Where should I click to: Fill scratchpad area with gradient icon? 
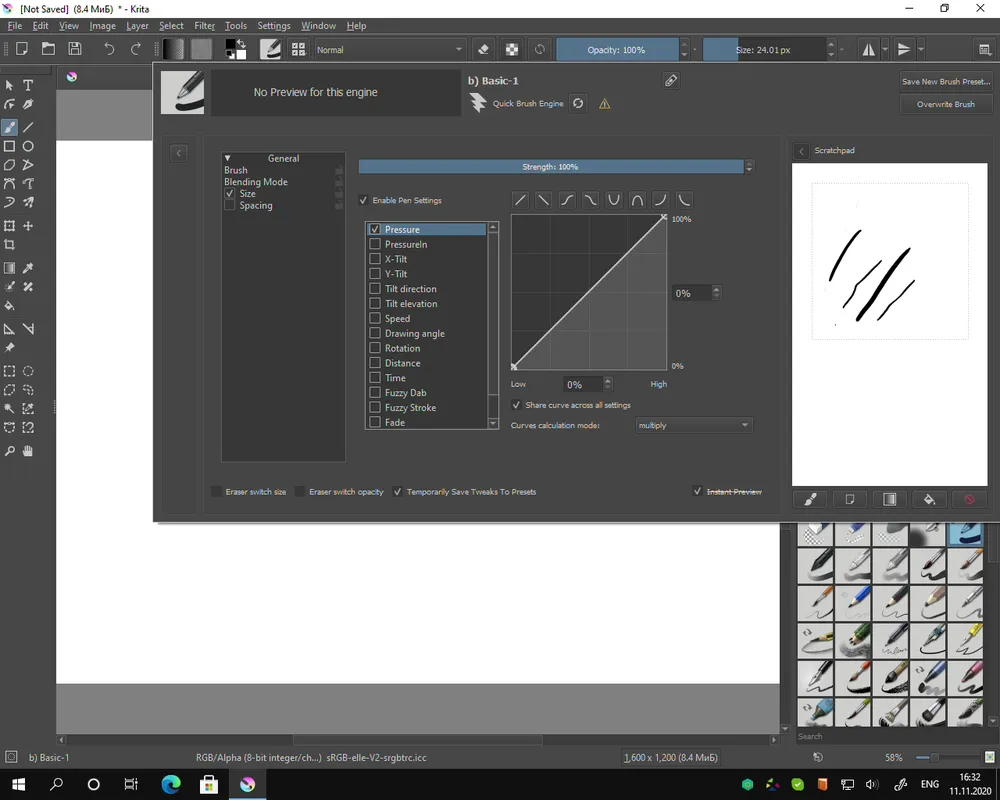[889, 499]
